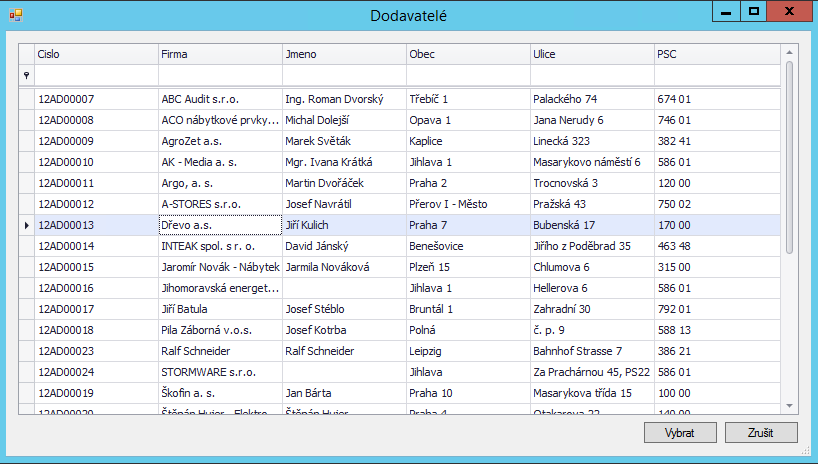The image size is (818, 464).
Task: Select Kaplice cell
Action: pyautogui.click(x=468, y=141)
